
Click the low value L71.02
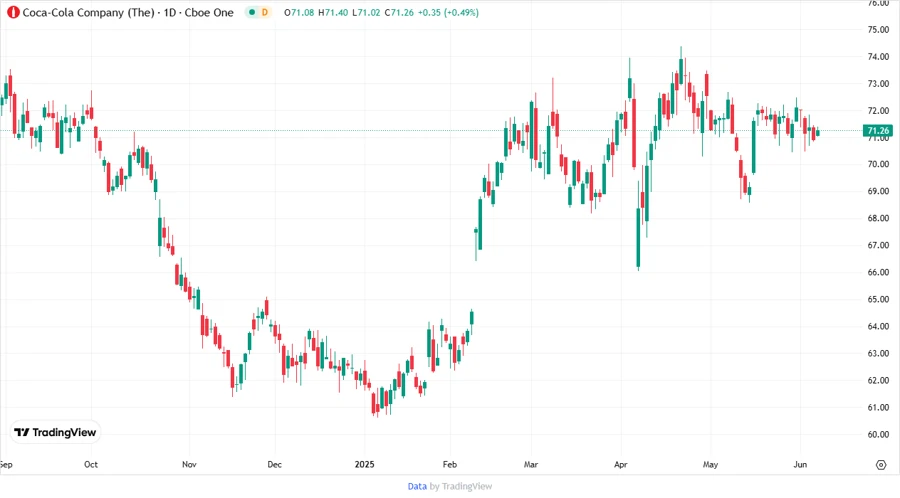point(366,13)
